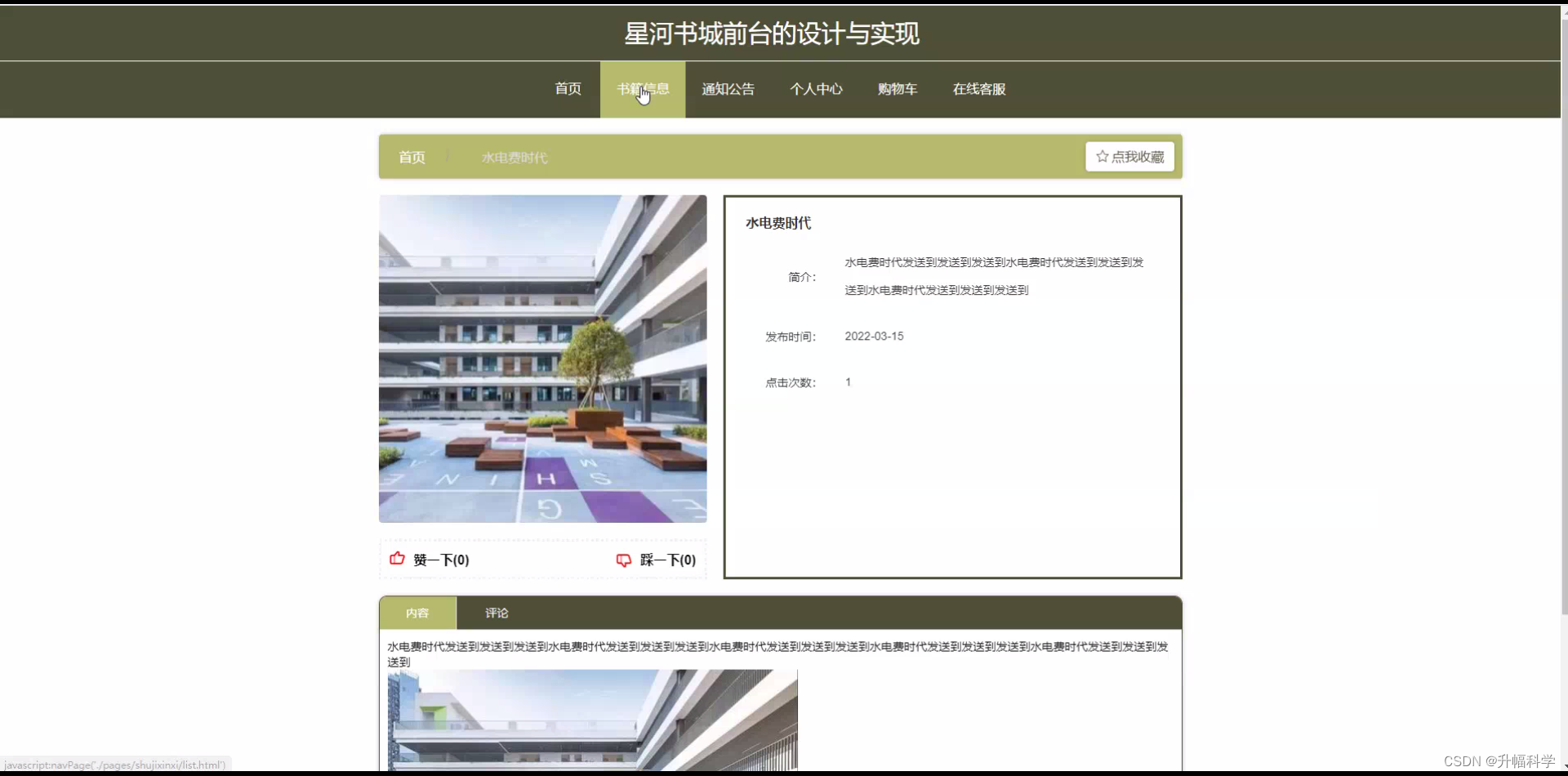1568x776 pixels.
Task: Click the thumbs-down 踩一下 icon
Action: pyautogui.click(x=624, y=560)
